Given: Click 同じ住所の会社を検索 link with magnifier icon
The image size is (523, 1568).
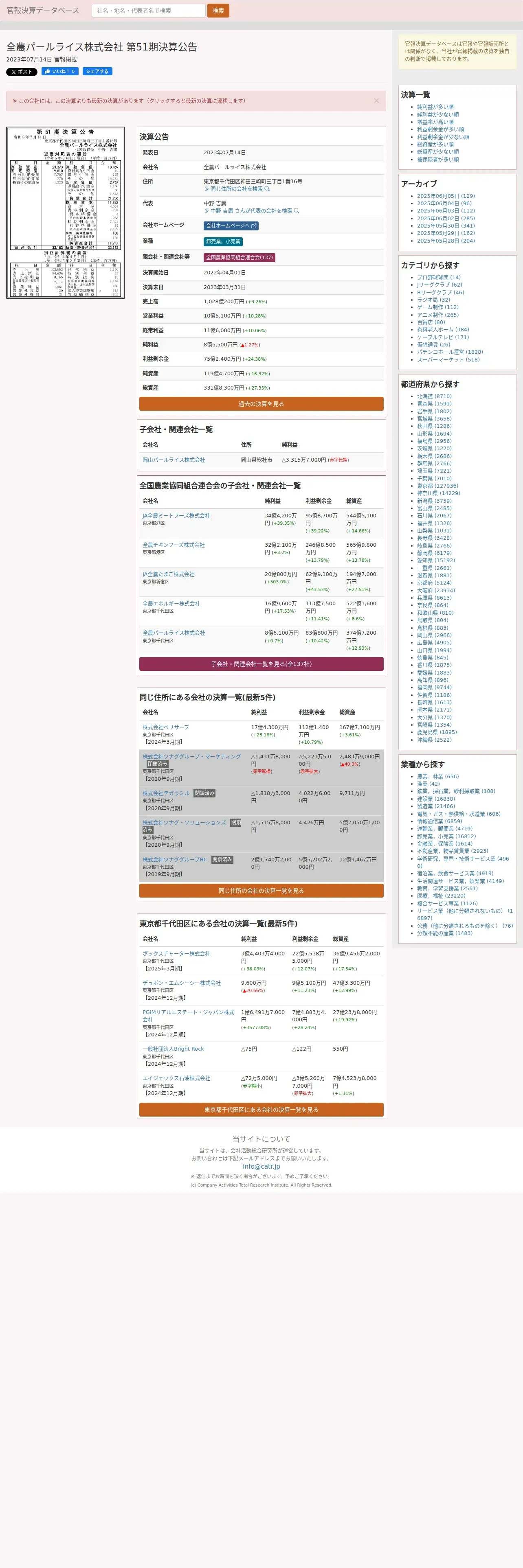Looking at the screenshot, I should tap(237, 189).
